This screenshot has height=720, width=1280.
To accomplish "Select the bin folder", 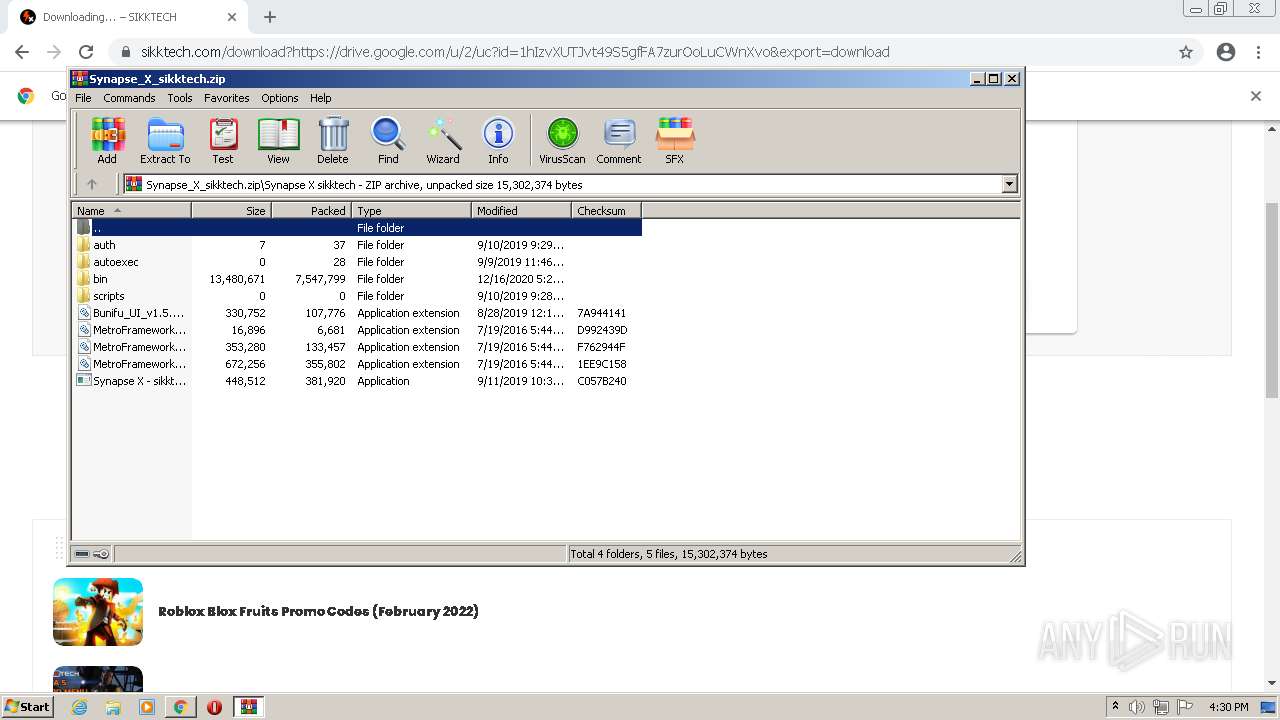I will (357, 279).
